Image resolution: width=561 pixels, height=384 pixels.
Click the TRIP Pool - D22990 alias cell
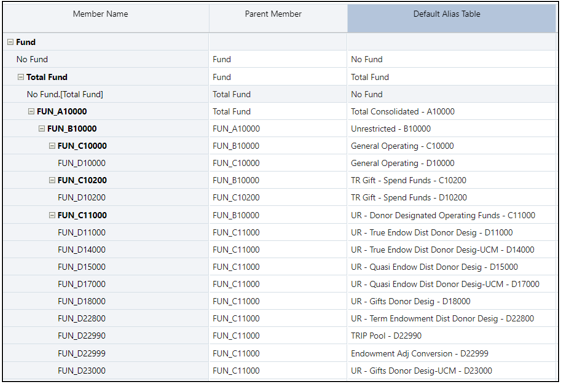pyautogui.click(x=452, y=336)
